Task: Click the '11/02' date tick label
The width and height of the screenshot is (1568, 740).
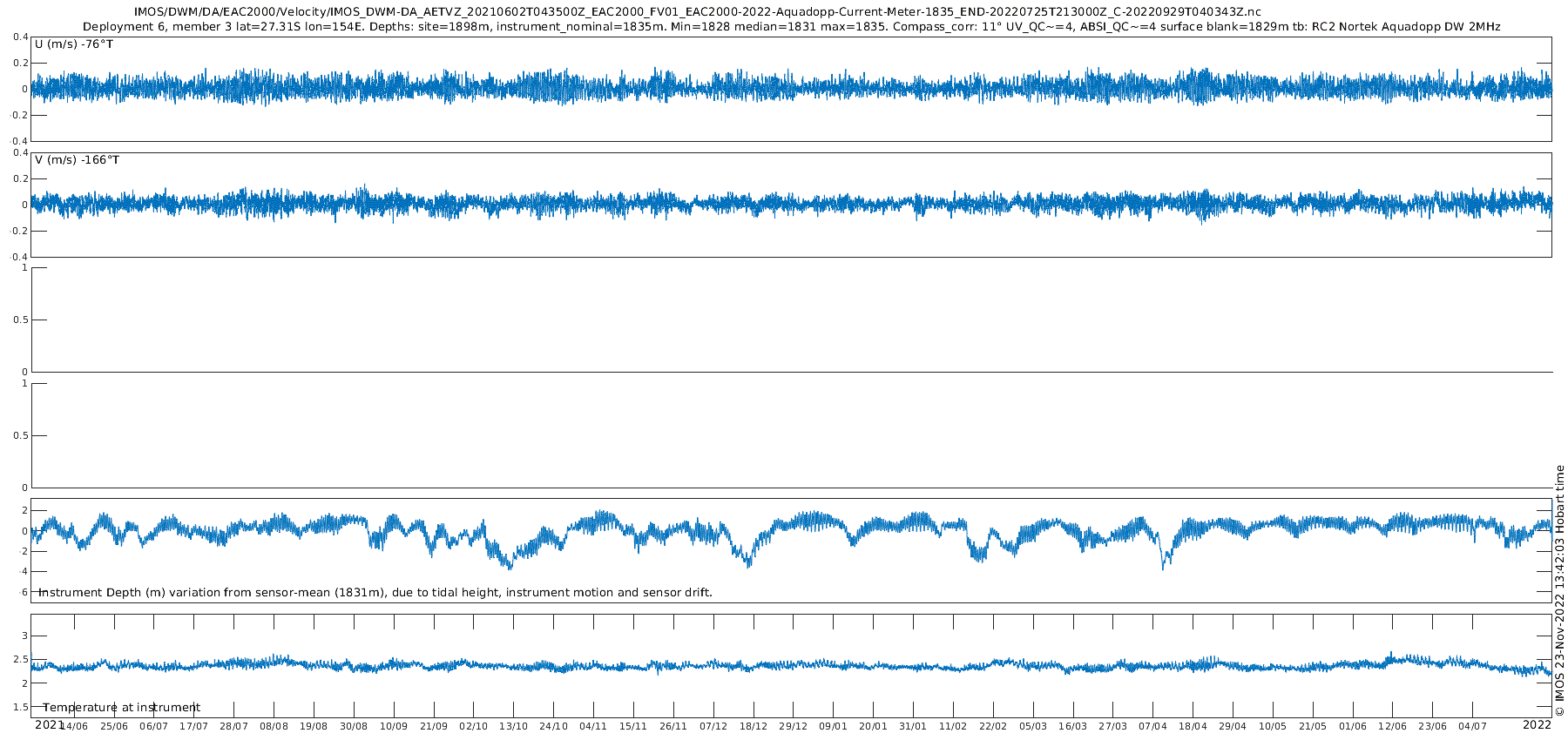Action: [x=953, y=726]
